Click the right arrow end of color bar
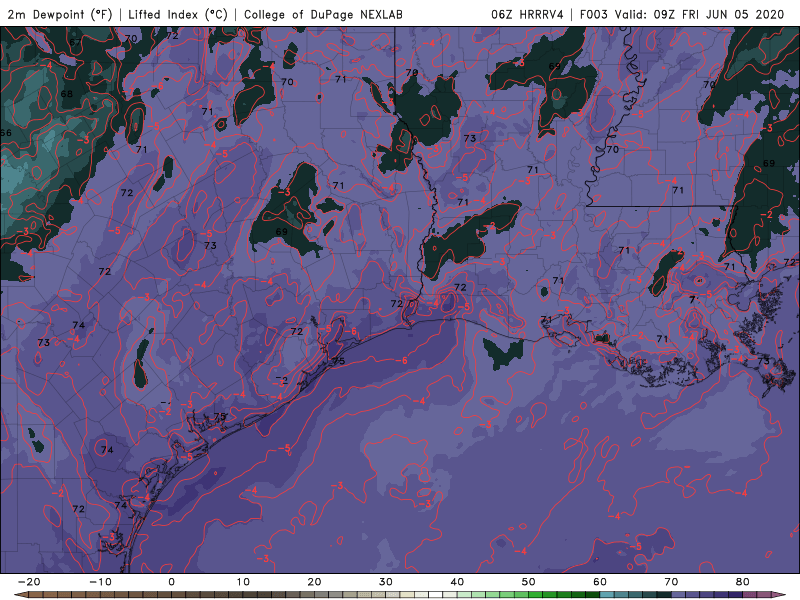 tap(778, 595)
